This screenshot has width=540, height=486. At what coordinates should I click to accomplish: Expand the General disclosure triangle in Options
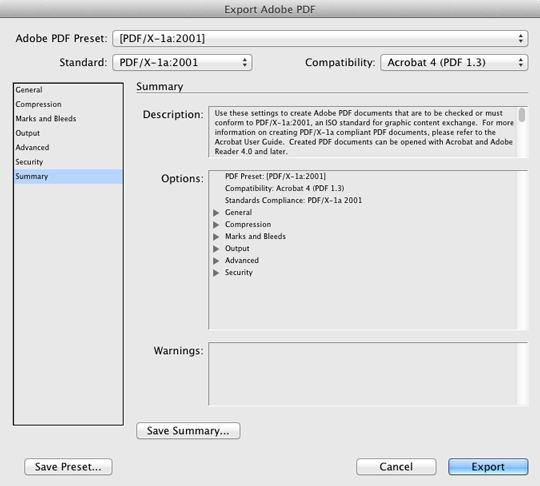tap(216, 213)
